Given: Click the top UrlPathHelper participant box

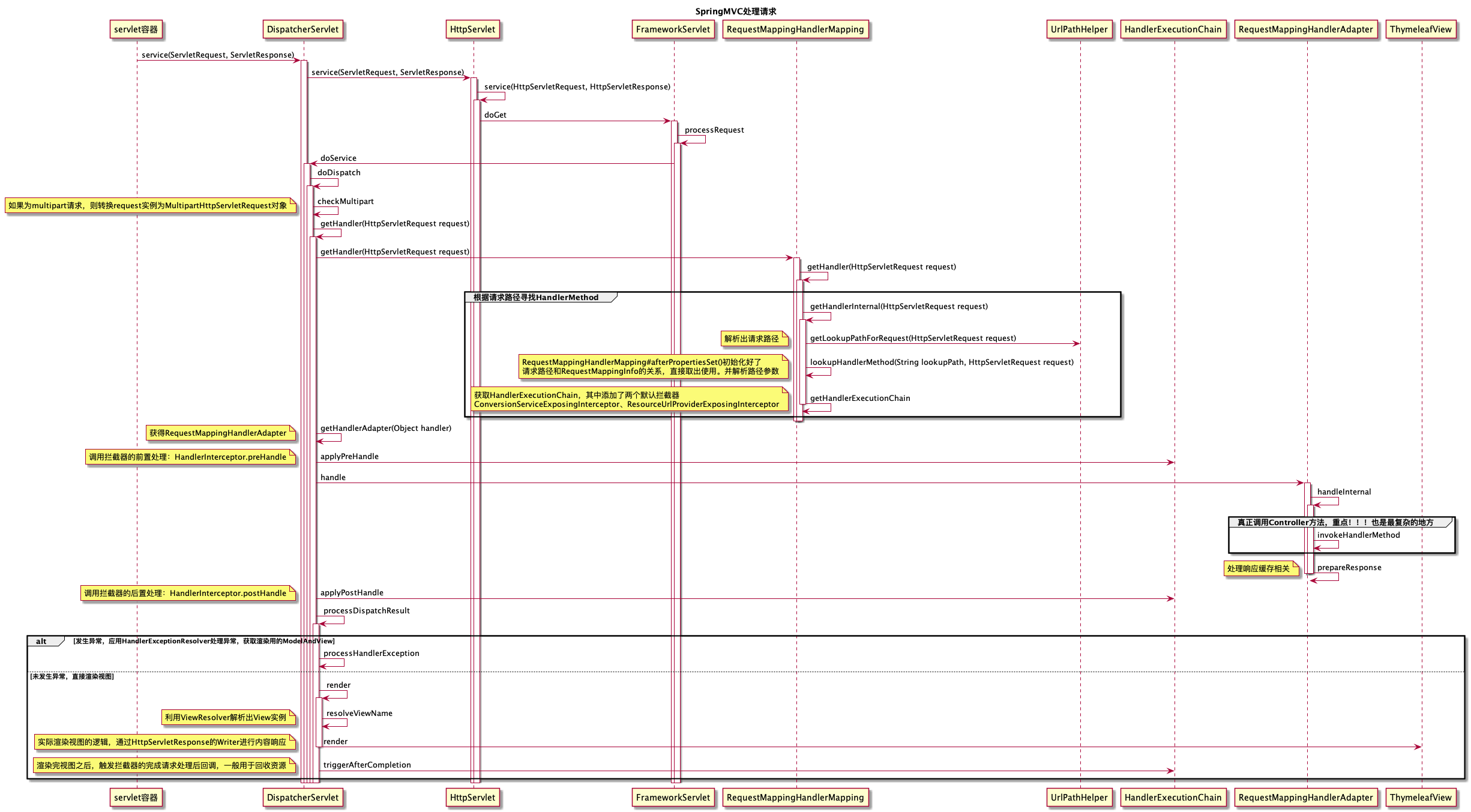Looking at the screenshot, I should tap(1079, 29).
